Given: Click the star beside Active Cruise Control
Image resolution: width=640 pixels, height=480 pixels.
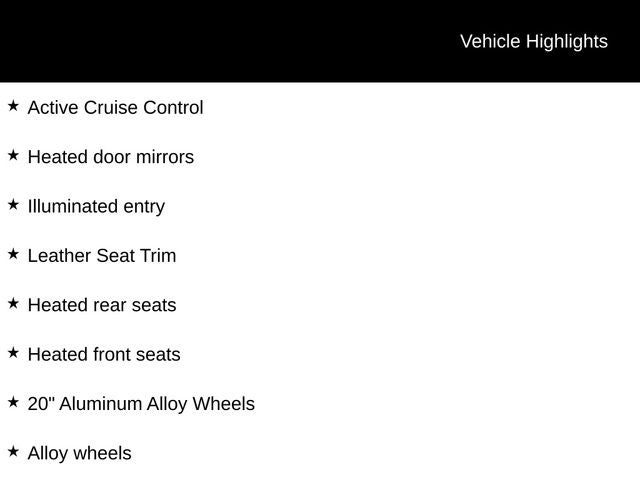Looking at the screenshot, I should (x=13, y=106).
